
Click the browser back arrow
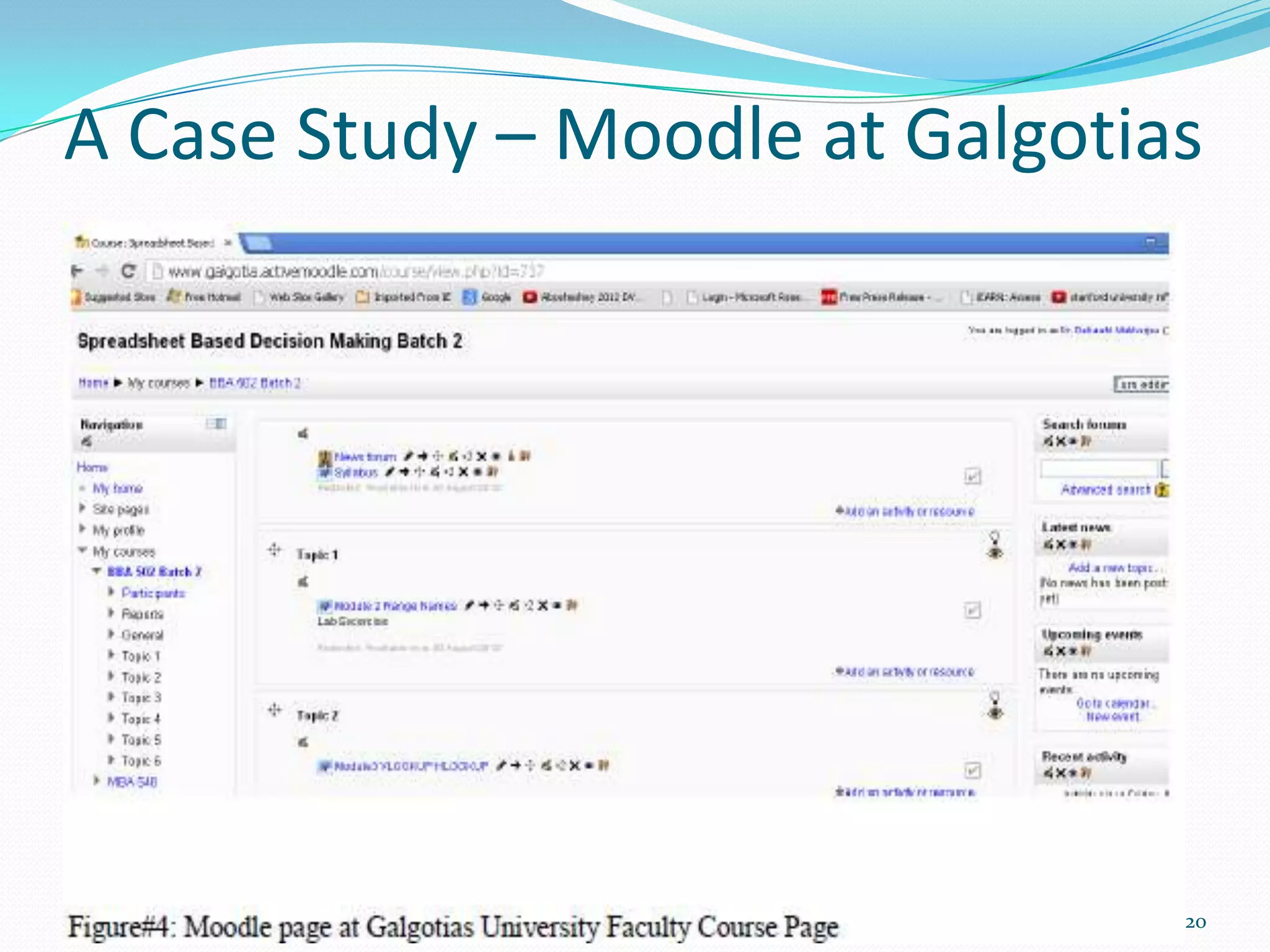point(78,271)
